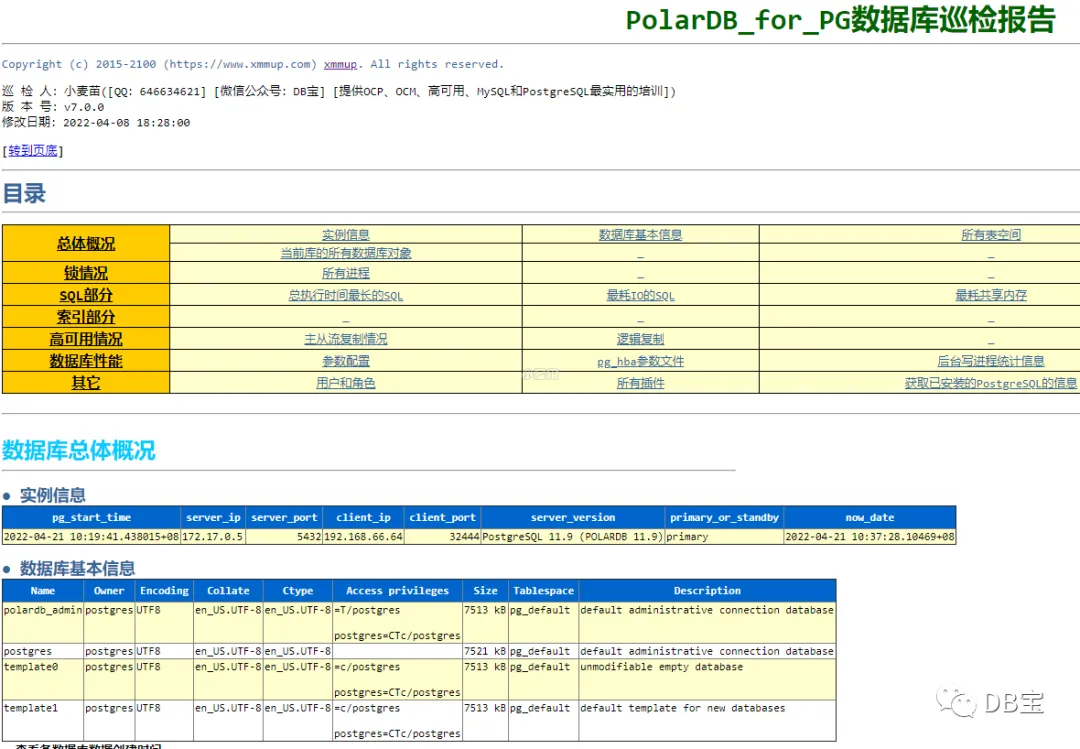The width and height of the screenshot is (1080, 749).
Task: Click the server_ip column header
Action: click(214, 517)
